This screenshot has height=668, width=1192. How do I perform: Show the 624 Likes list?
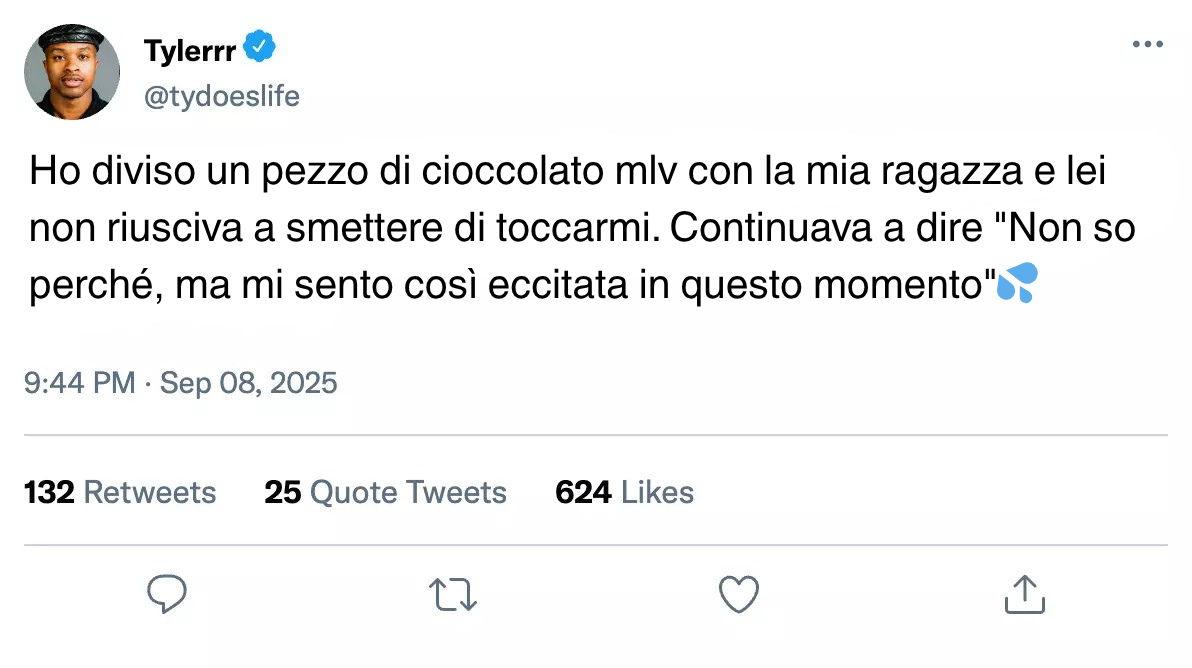coord(624,492)
